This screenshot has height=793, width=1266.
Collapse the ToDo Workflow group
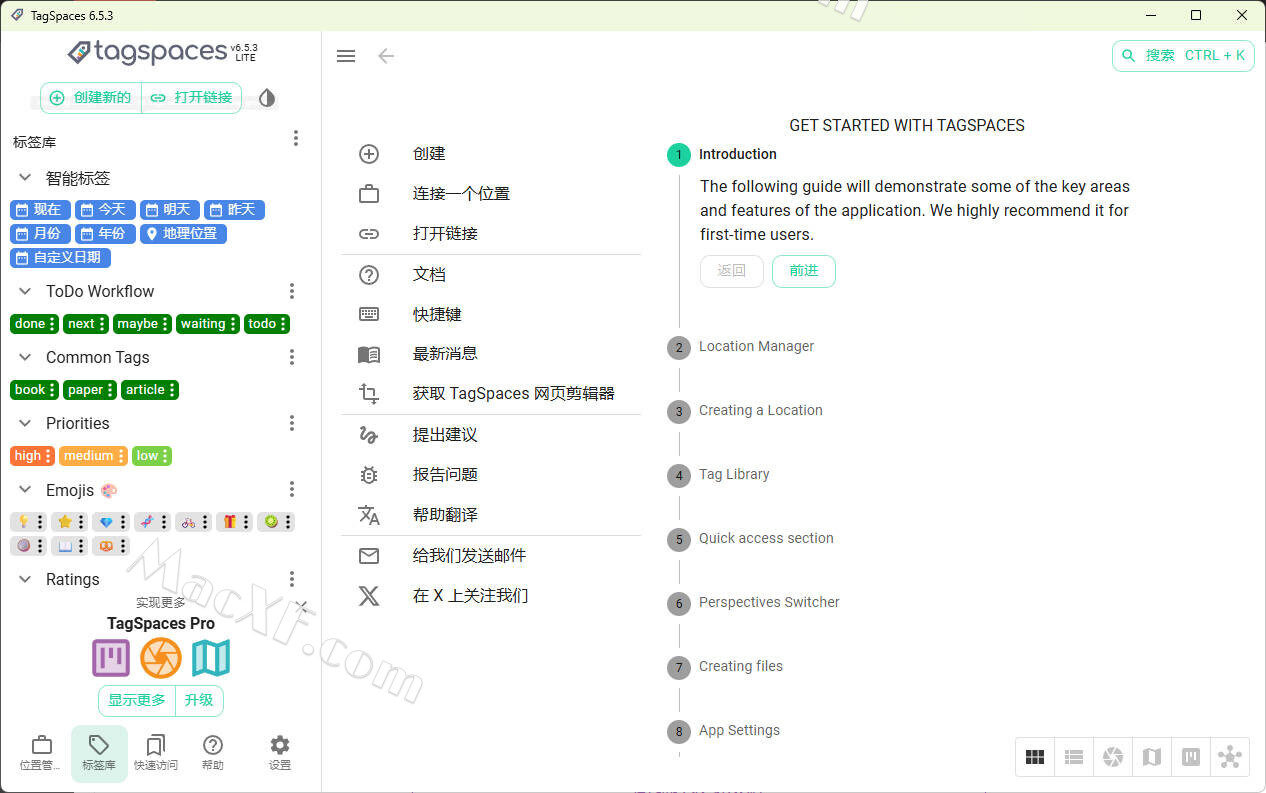pos(25,291)
